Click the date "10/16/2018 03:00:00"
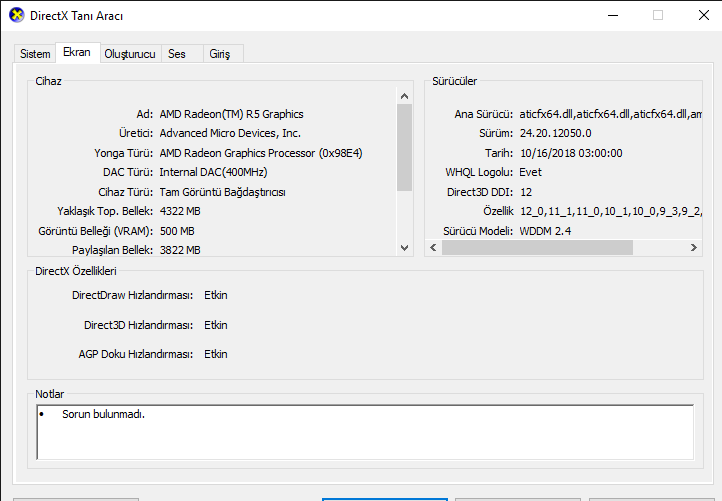Screen dimensions: 722x501 (x=571, y=153)
